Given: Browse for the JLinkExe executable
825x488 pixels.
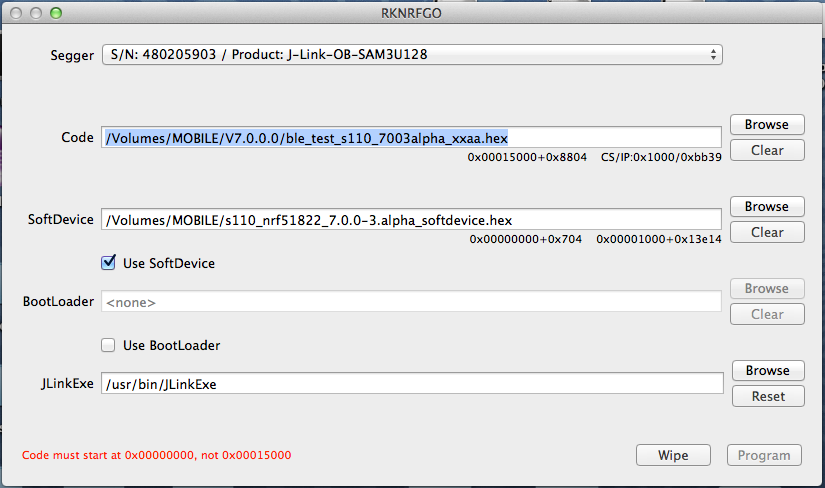Looking at the screenshot, I should pyautogui.click(x=768, y=371).
